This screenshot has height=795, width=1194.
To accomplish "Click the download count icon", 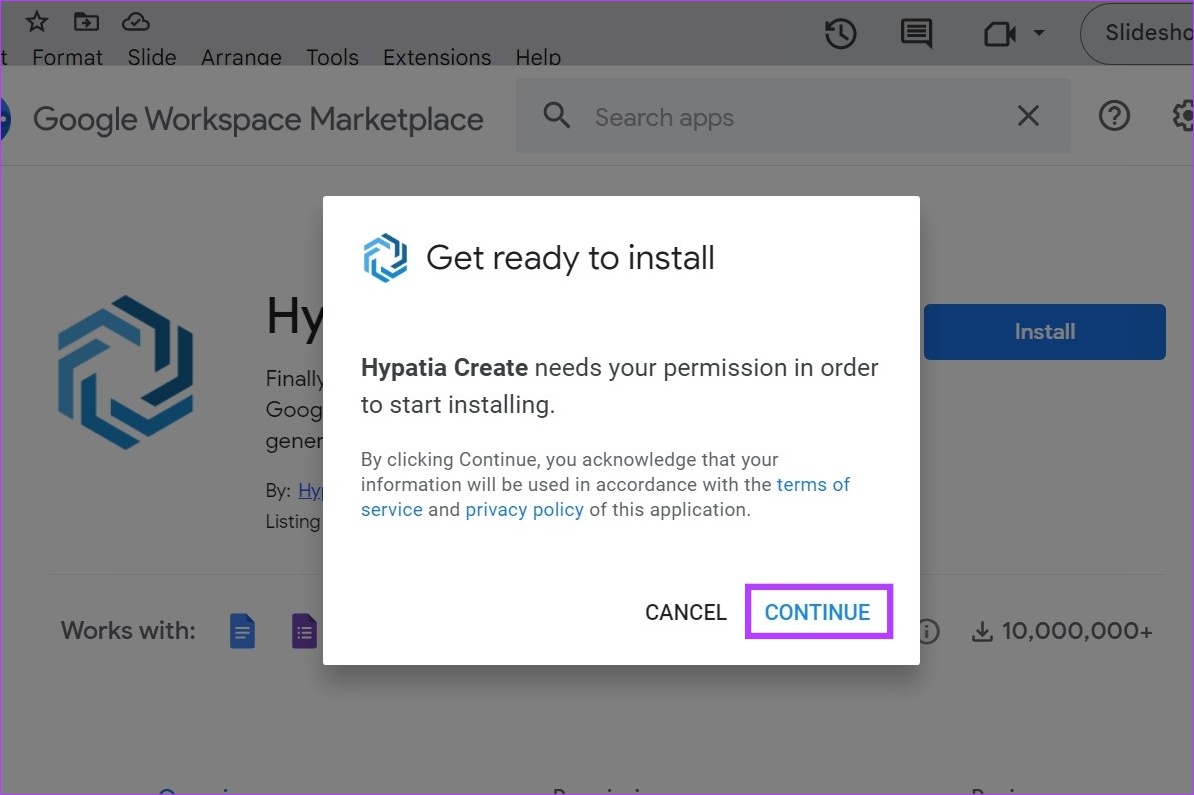I will click(982, 631).
